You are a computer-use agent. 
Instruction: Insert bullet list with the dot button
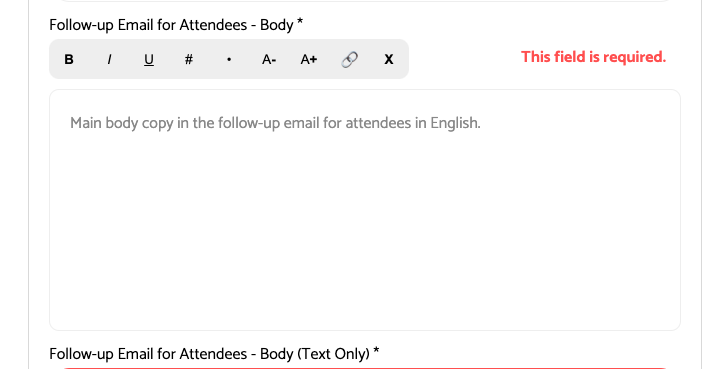pyautogui.click(x=229, y=59)
